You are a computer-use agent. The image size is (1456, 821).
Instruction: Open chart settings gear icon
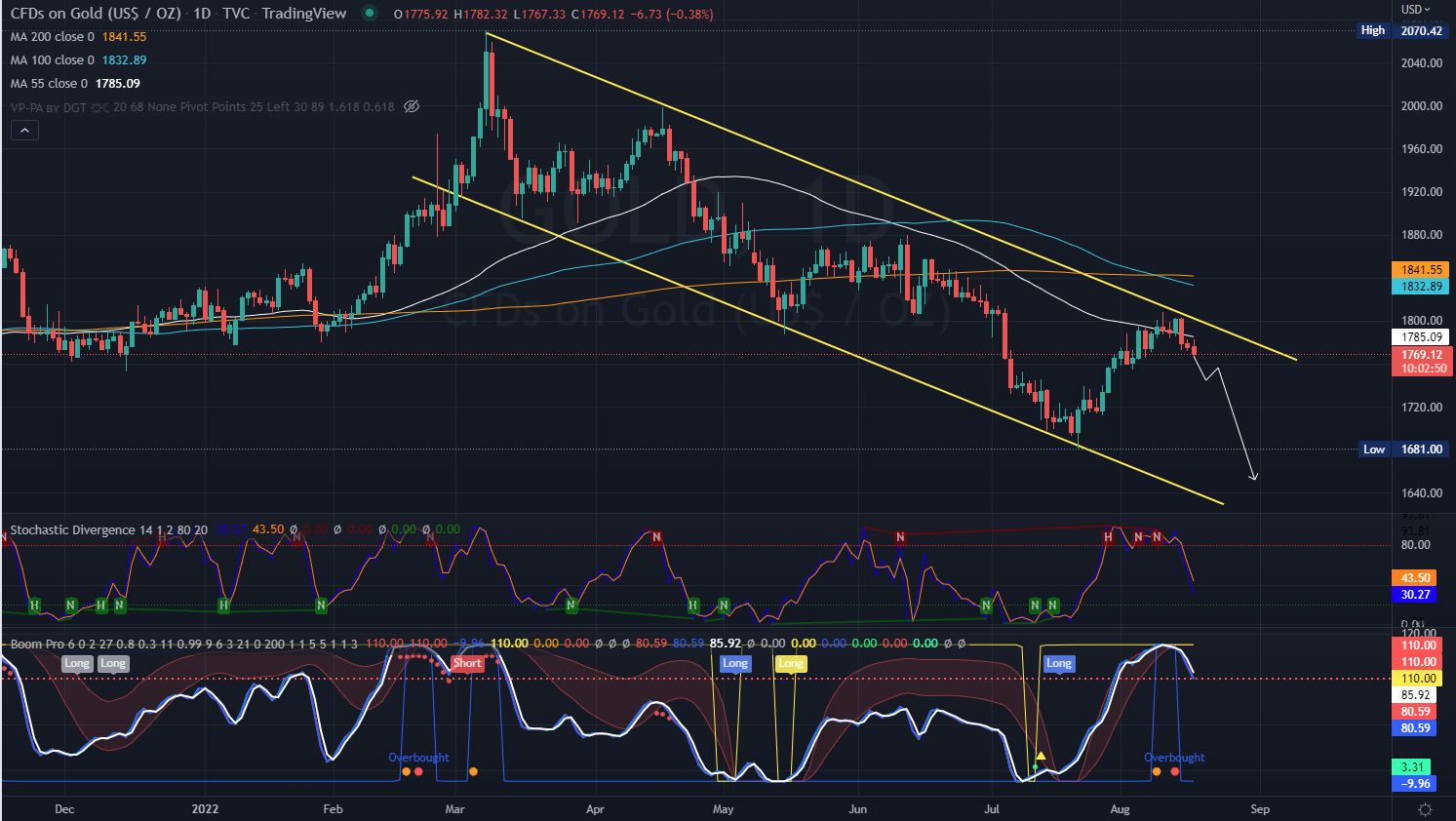click(x=1425, y=809)
